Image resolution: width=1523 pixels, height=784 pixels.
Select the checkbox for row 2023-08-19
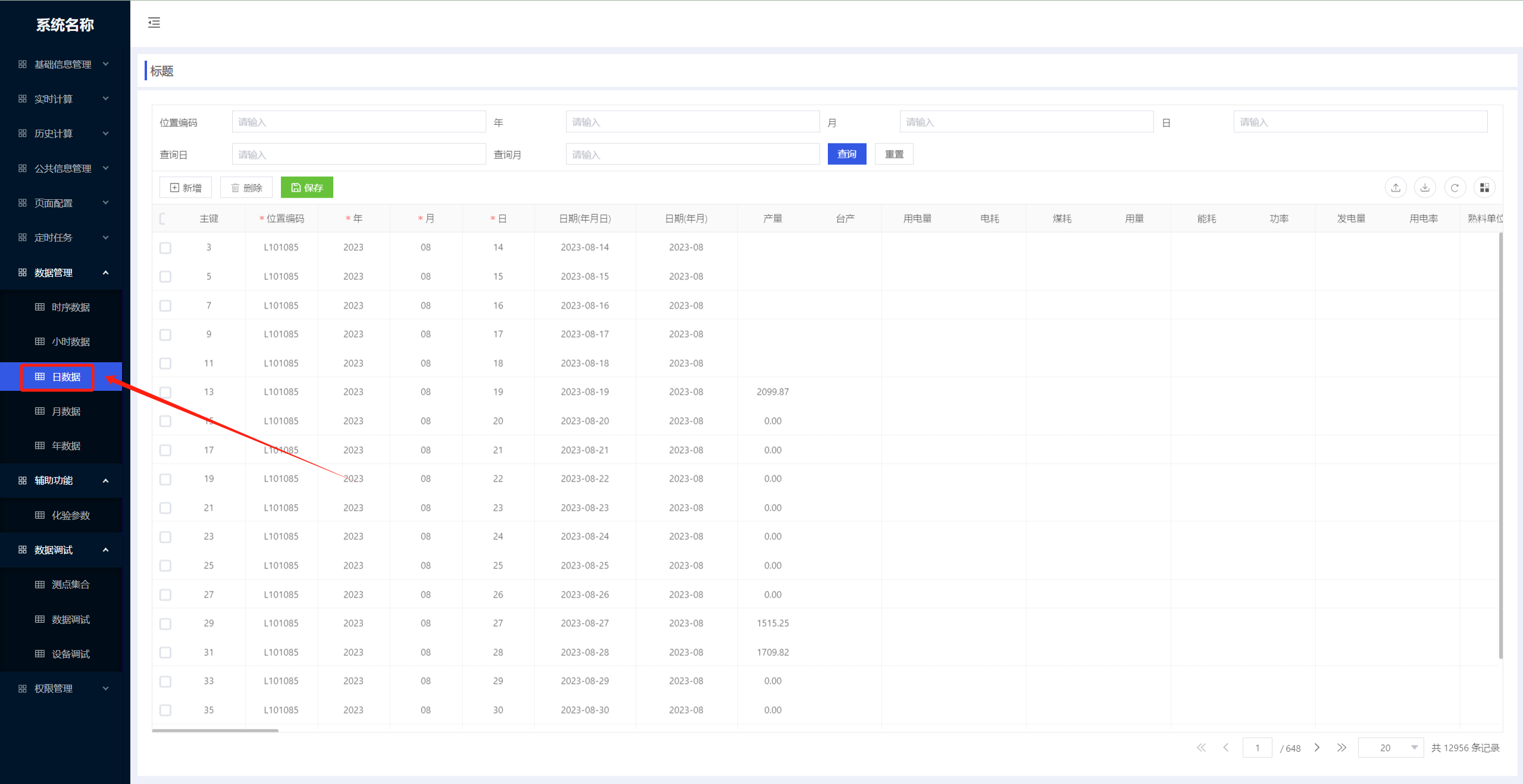point(165,393)
